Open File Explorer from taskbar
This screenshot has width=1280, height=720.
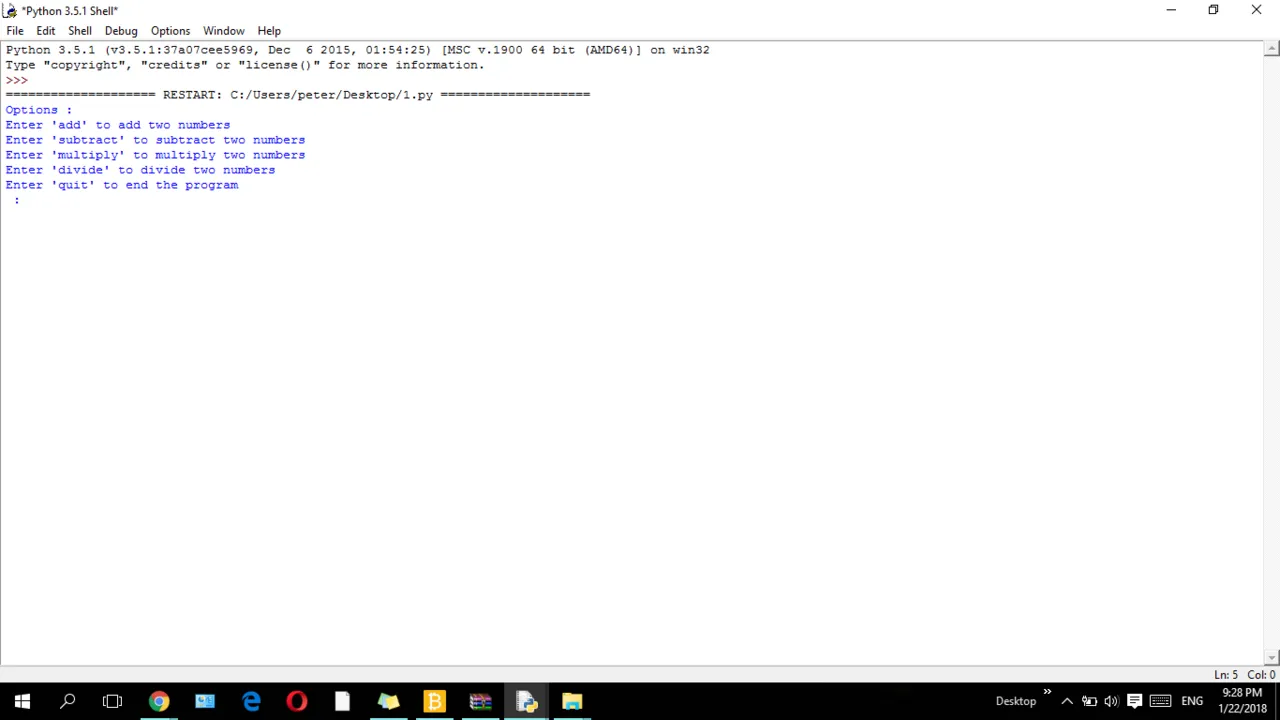click(x=573, y=701)
